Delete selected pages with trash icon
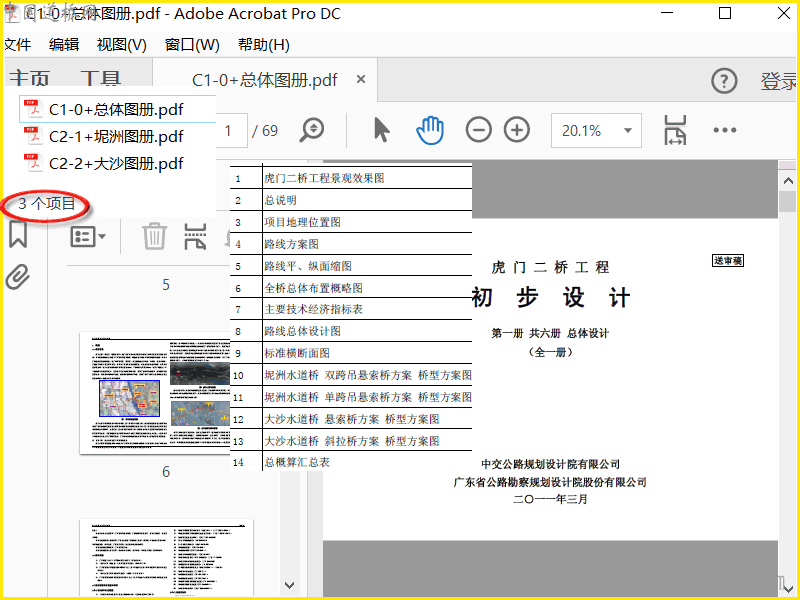800x600 pixels. [x=154, y=236]
